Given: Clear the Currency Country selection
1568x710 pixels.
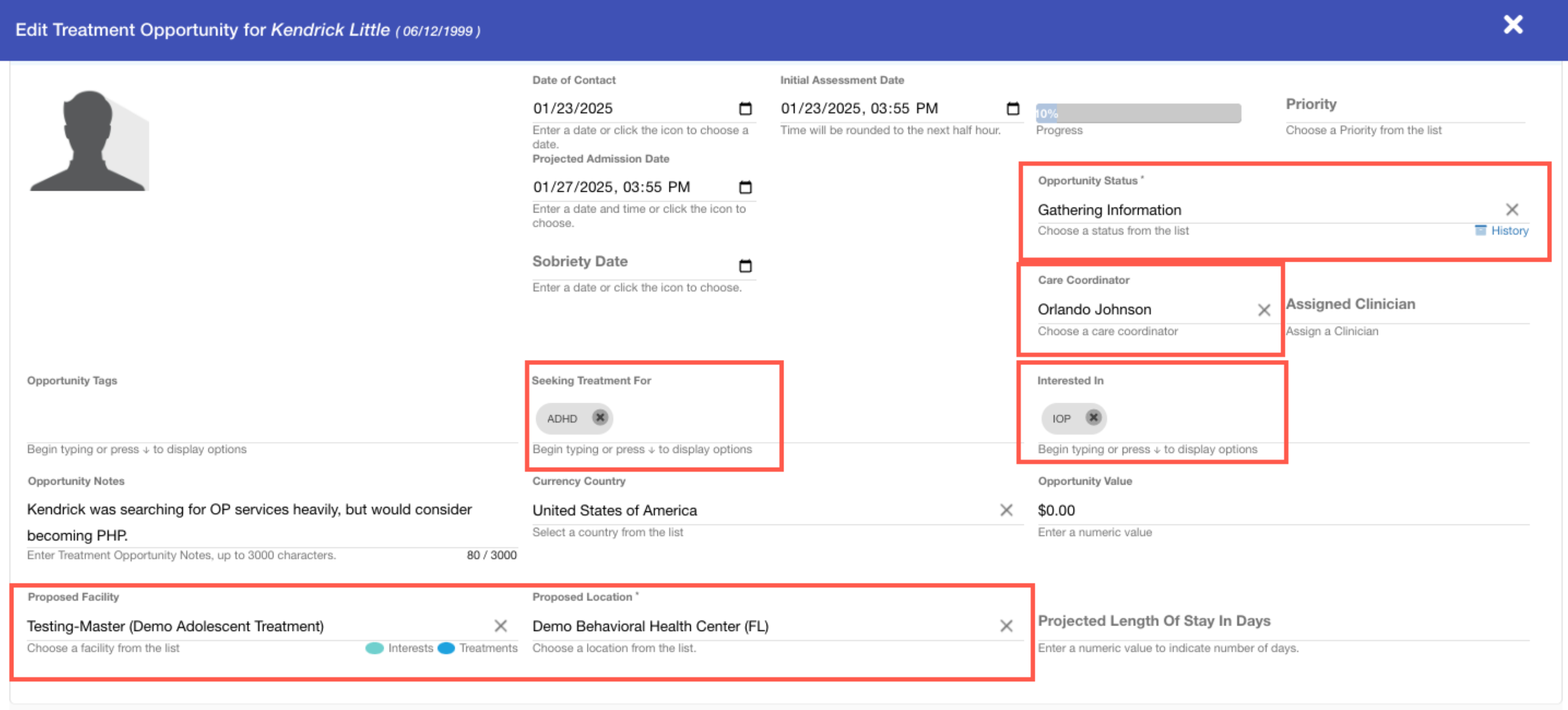Looking at the screenshot, I should click(1006, 510).
